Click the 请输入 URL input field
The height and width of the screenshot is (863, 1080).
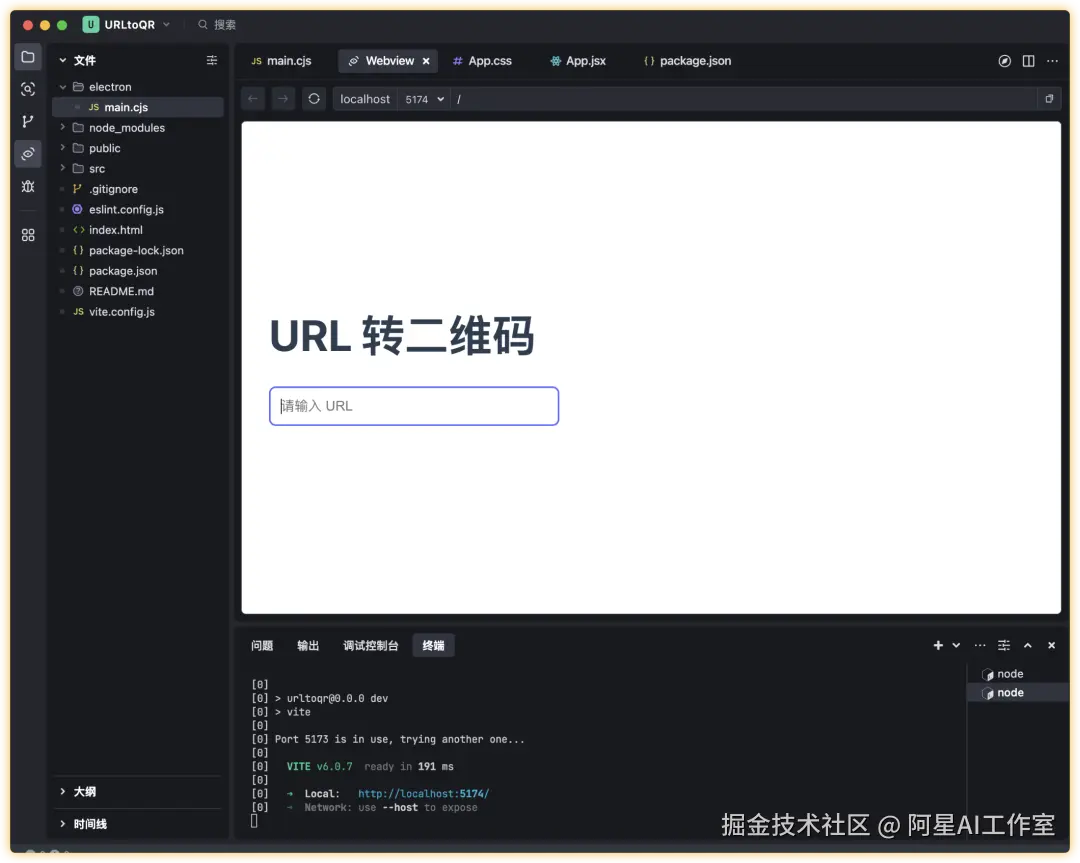413,405
